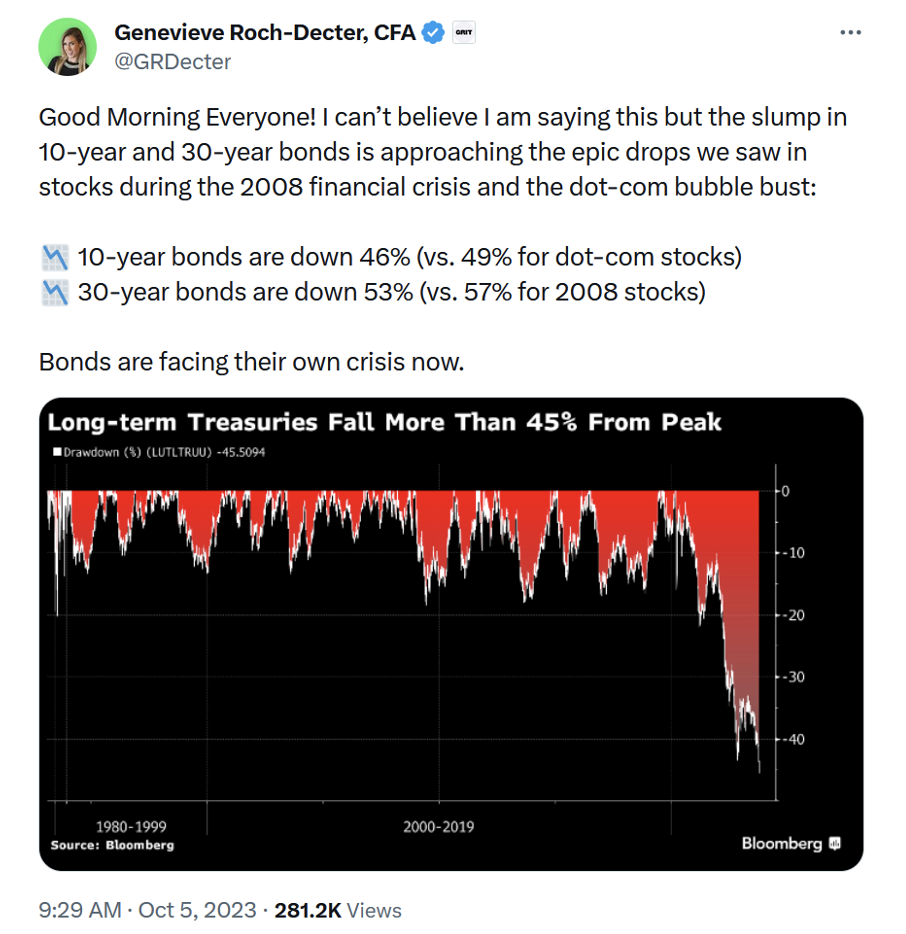The image size is (906, 934).
Task: Click the GRIT affiliation badge
Action: (464, 32)
